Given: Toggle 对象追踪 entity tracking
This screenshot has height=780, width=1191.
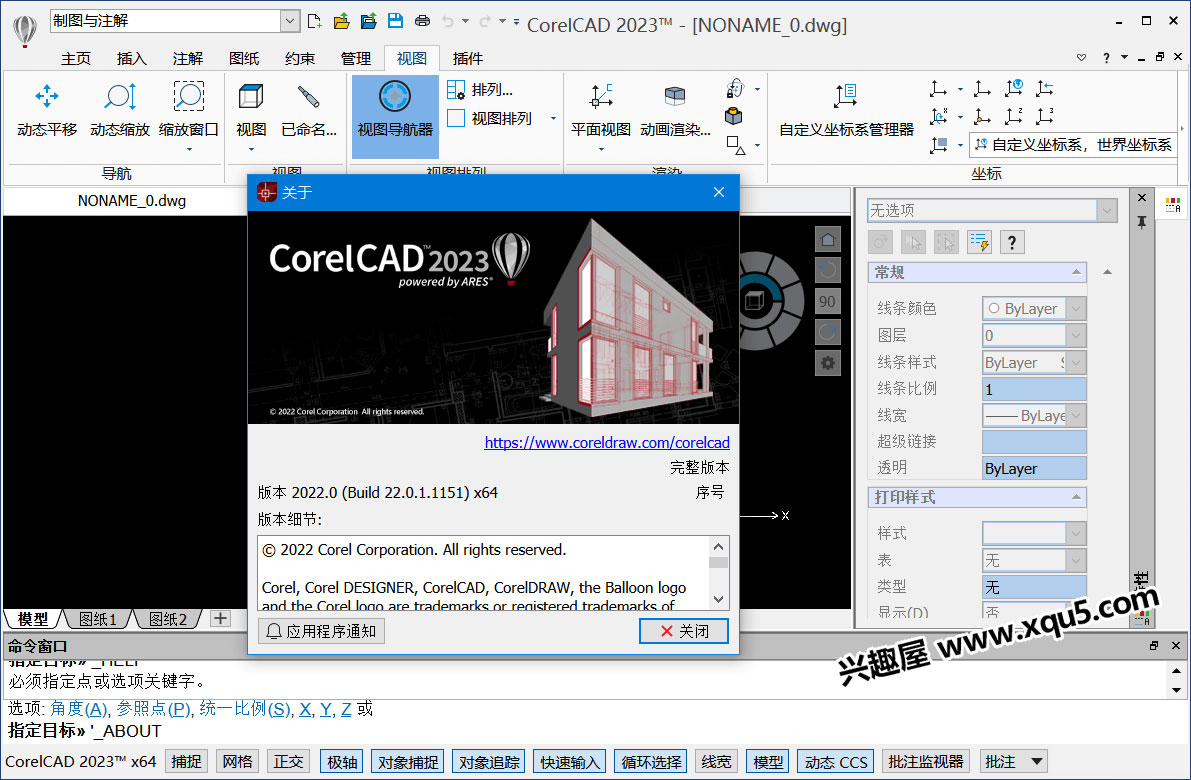Looking at the screenshot, I should (489, 762).
